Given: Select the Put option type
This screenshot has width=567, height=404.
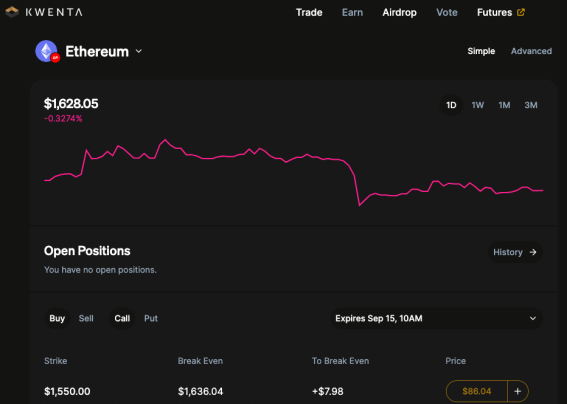Looking at the screenshot, I should [151, 318].
